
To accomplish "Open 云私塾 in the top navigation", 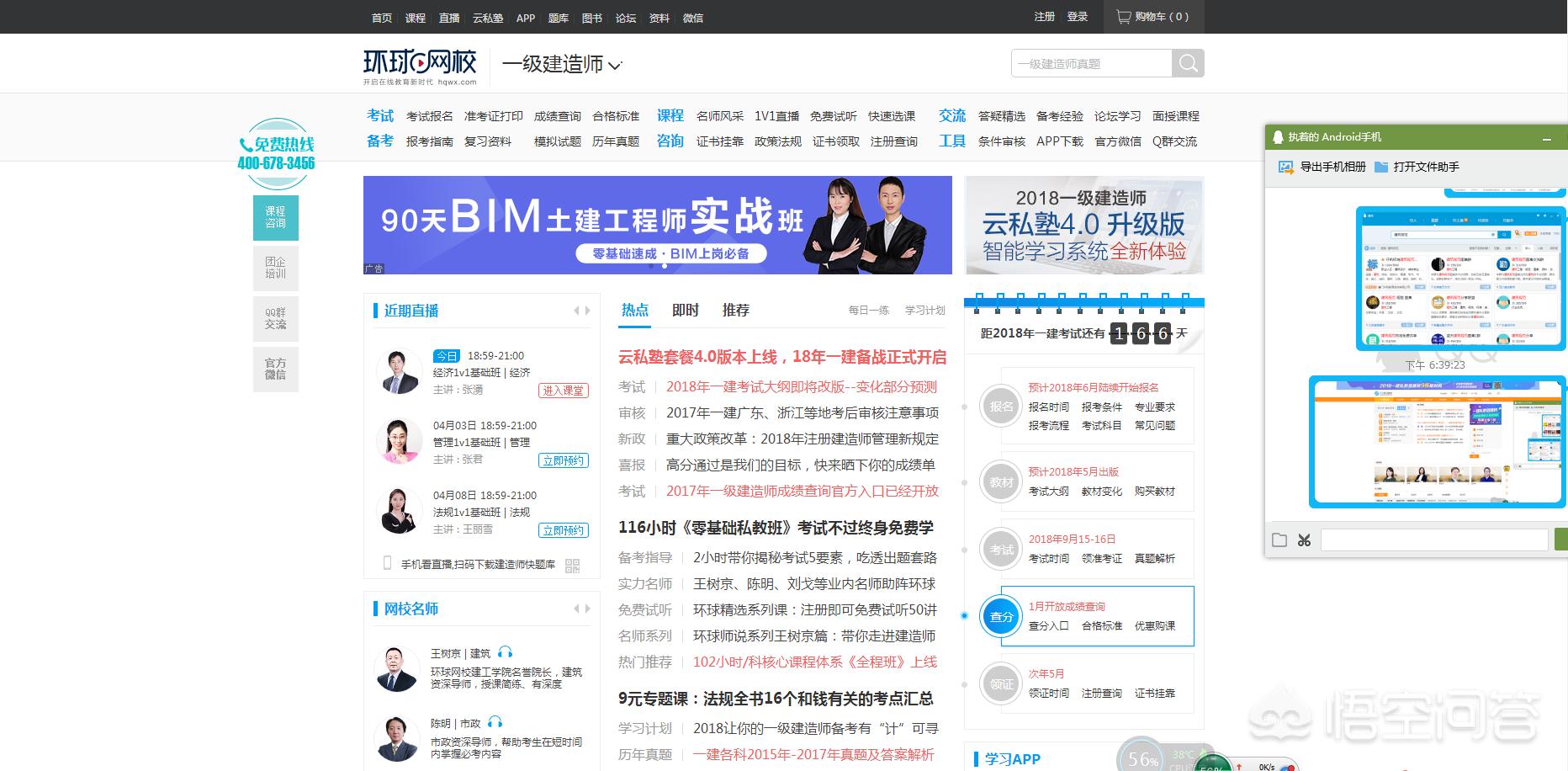I will [488, 18].
